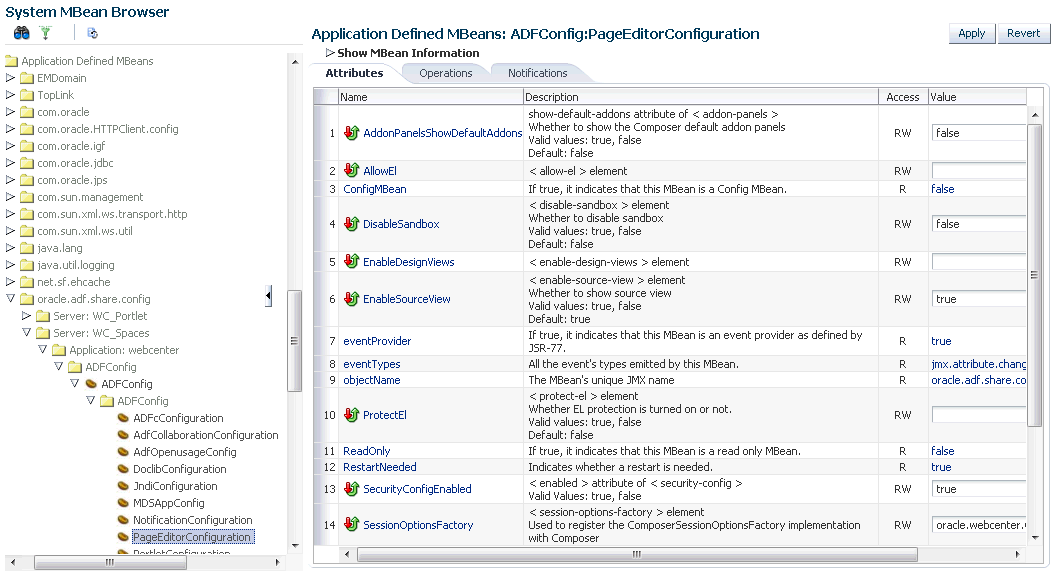
Task: Open the objectName attribute link
Action: pos(371,380)
